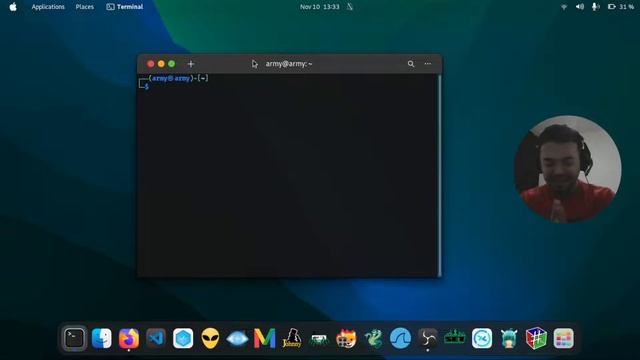Open the Terminal icon in the dock

(74, 338)
